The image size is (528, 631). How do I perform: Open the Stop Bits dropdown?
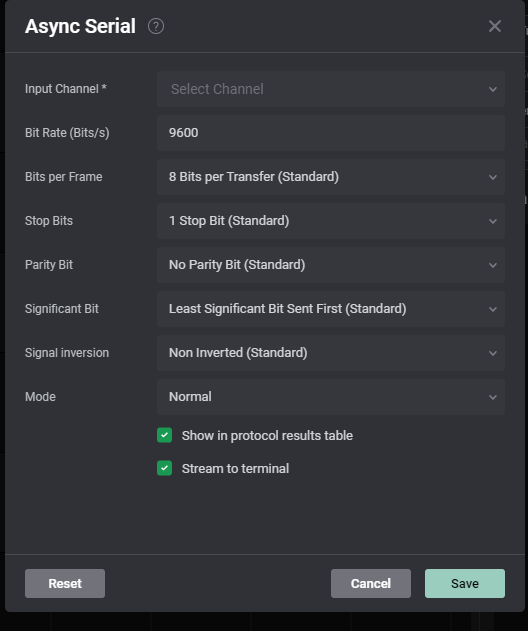coord(331,221)
